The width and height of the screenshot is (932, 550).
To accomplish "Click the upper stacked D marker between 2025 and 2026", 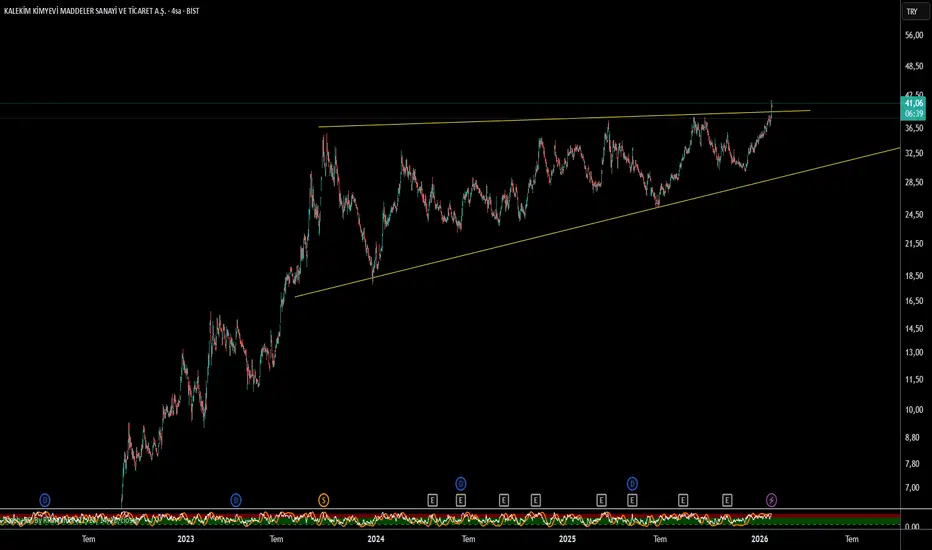I will [x=632, y=483].
